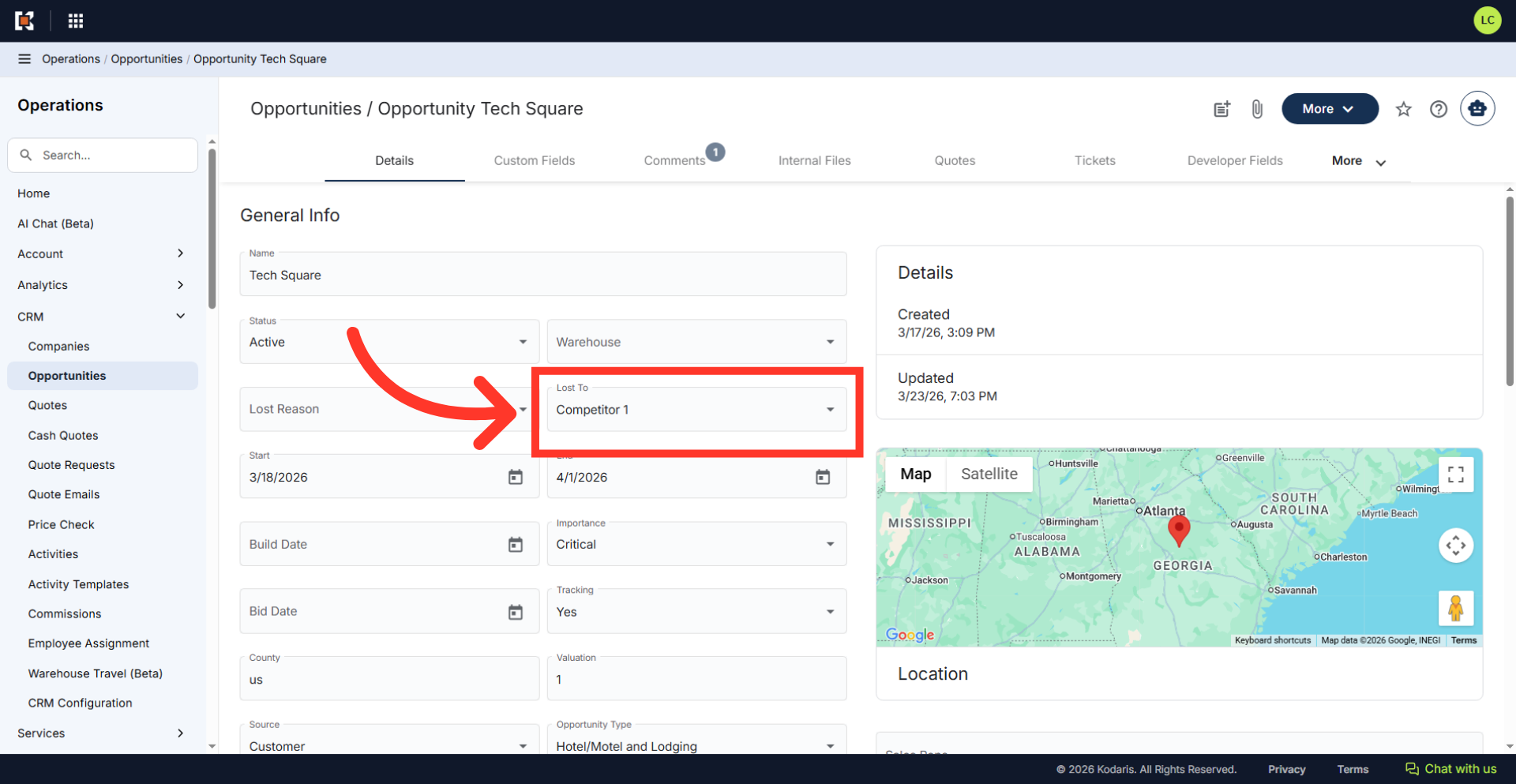Screen dimensions: 1516x784
Task: Open the Lost To dropdown
Action: tap(696, 409)
